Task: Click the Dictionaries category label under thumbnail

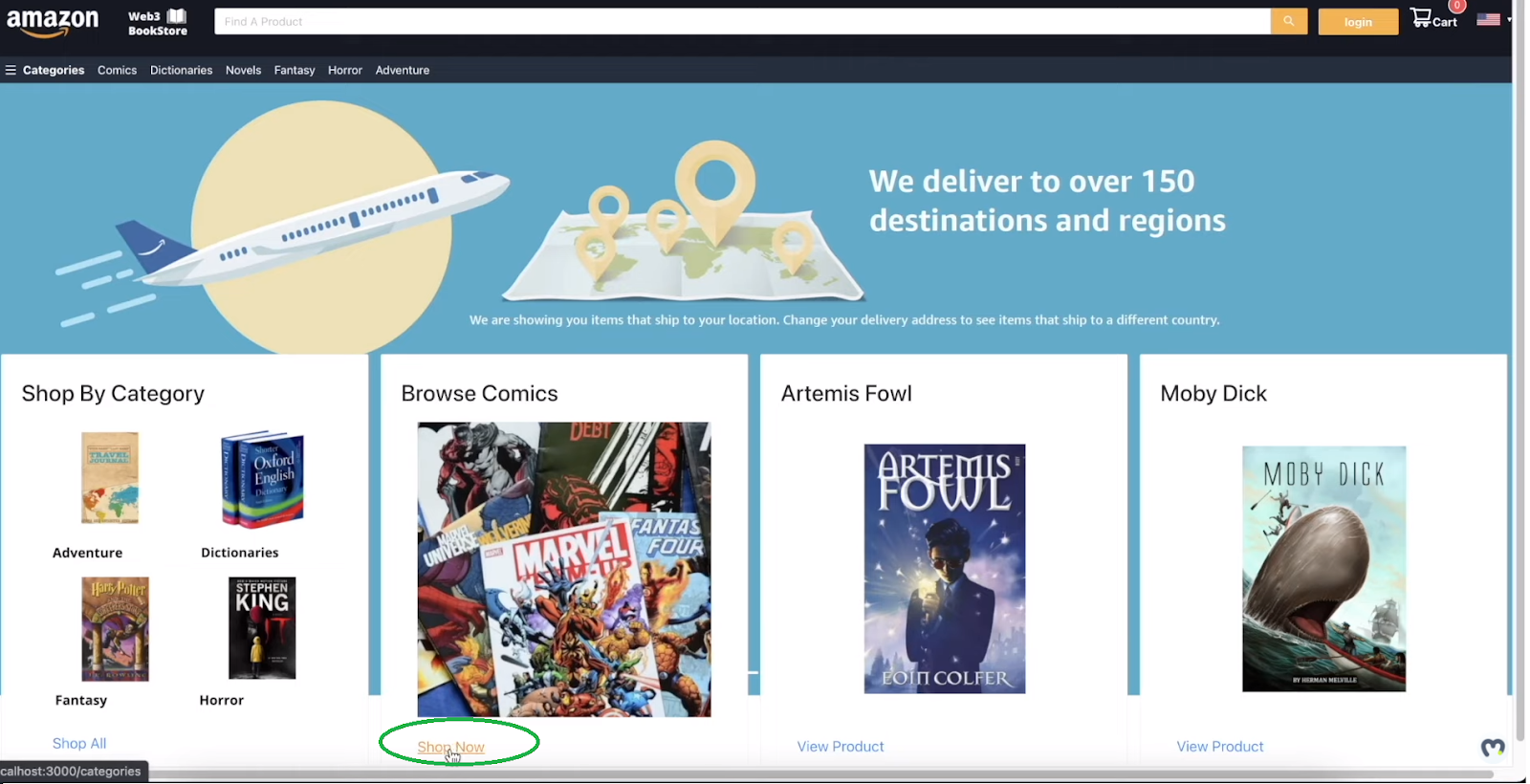Action: click(x=240, y=553)
